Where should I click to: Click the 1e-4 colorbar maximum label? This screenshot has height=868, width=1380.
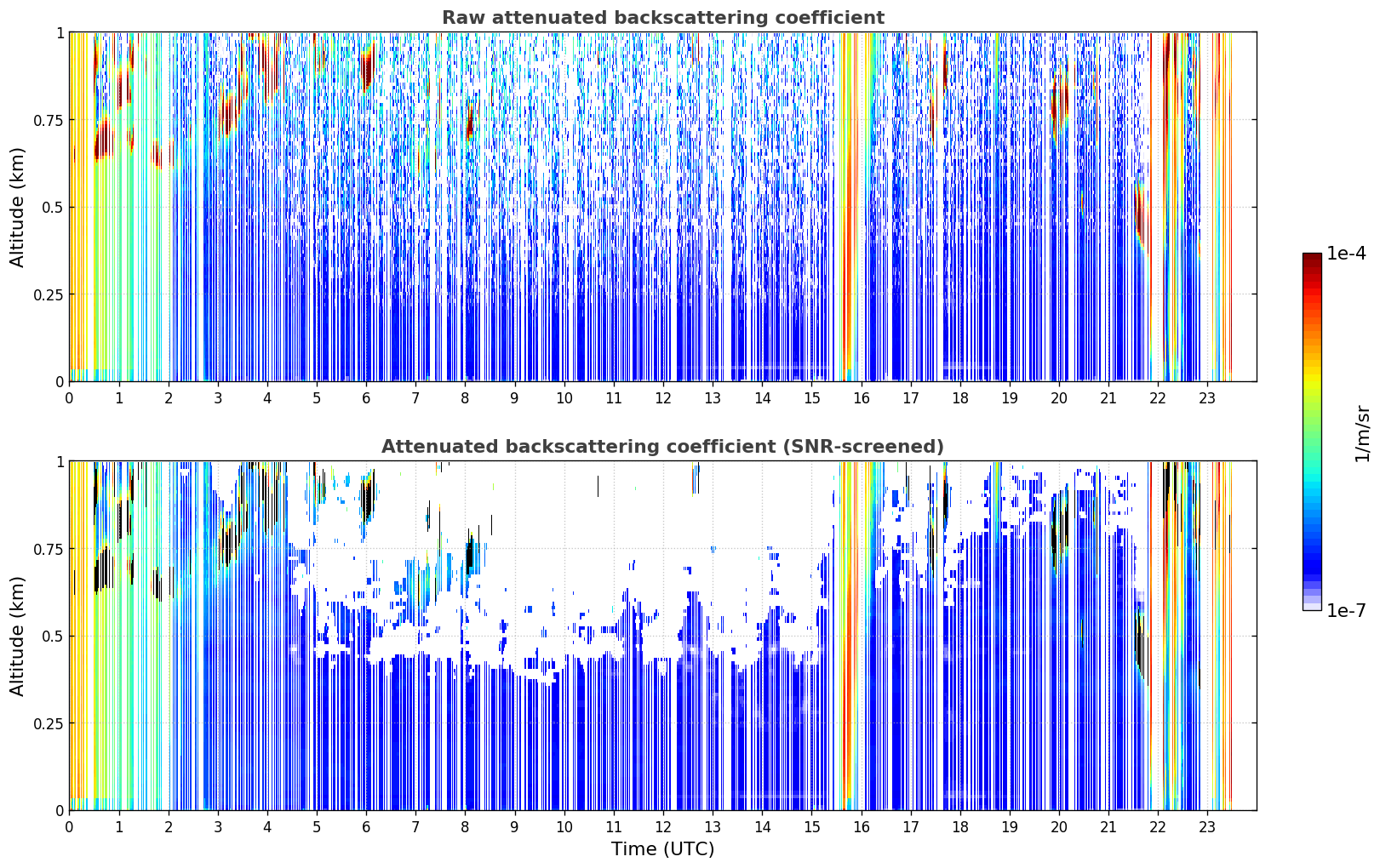(x=1346, y=254)
